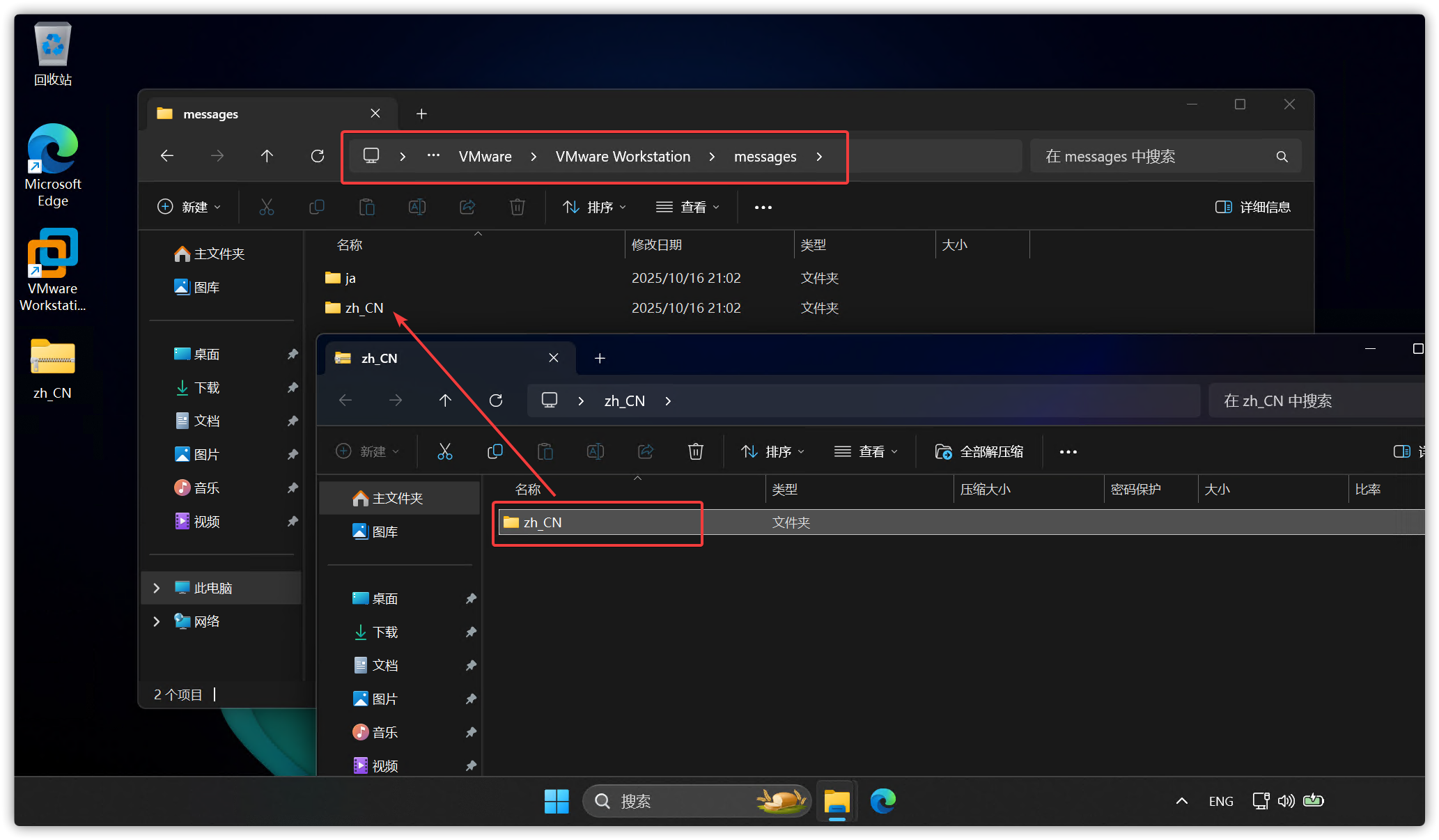Image resolution: width=1439 pixels, height=840 pixels.
Task: Click 全部解压缩 extract all button
Action: (x=979, y=451)
